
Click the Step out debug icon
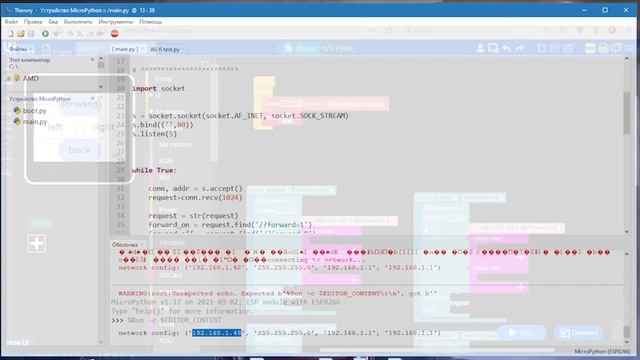pyautogui.click(x=89, y=34)
